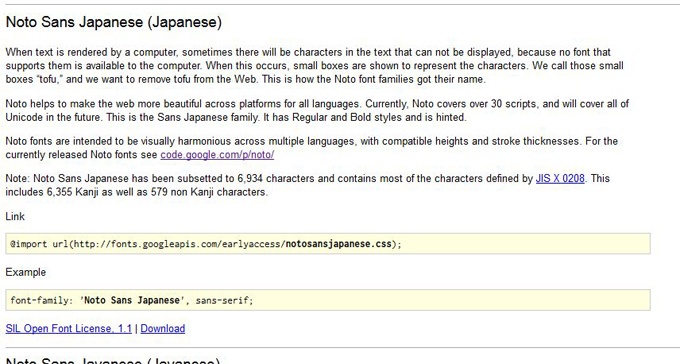Click the 'Example' label above the font-family code

click(x=26, y=272)
